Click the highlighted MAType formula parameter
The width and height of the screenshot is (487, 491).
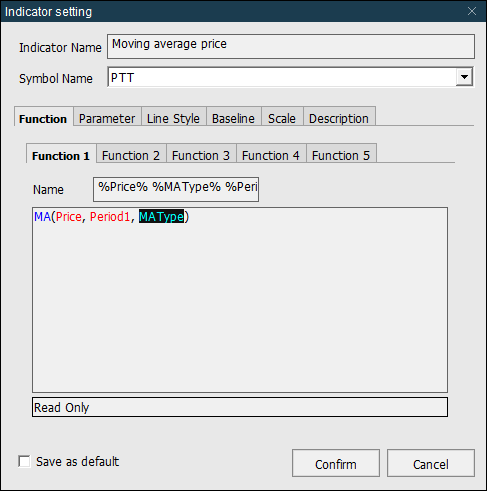[161, 217]
